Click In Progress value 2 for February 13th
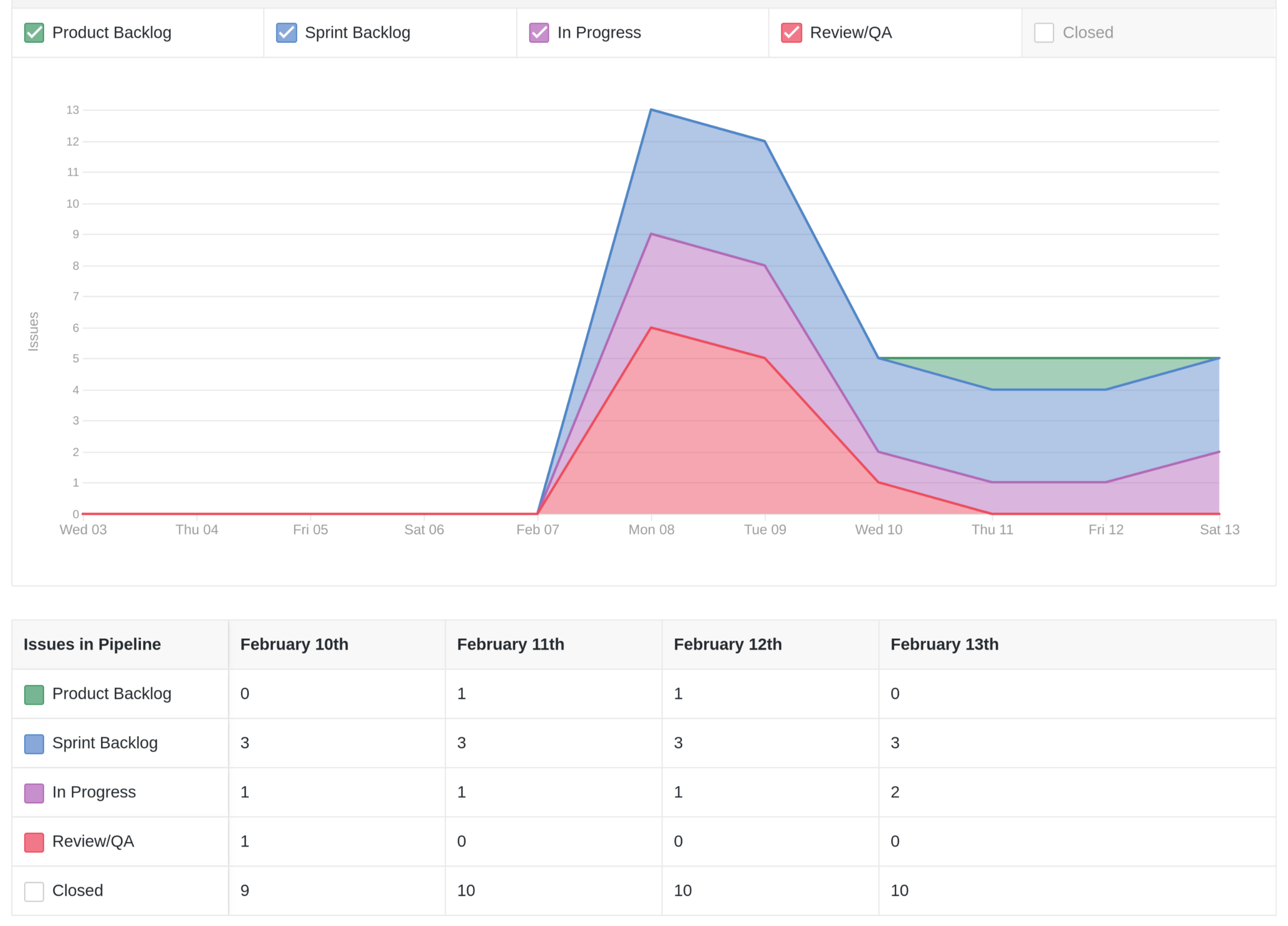Screen dimensions: 1288x926 tap(895, 792)
